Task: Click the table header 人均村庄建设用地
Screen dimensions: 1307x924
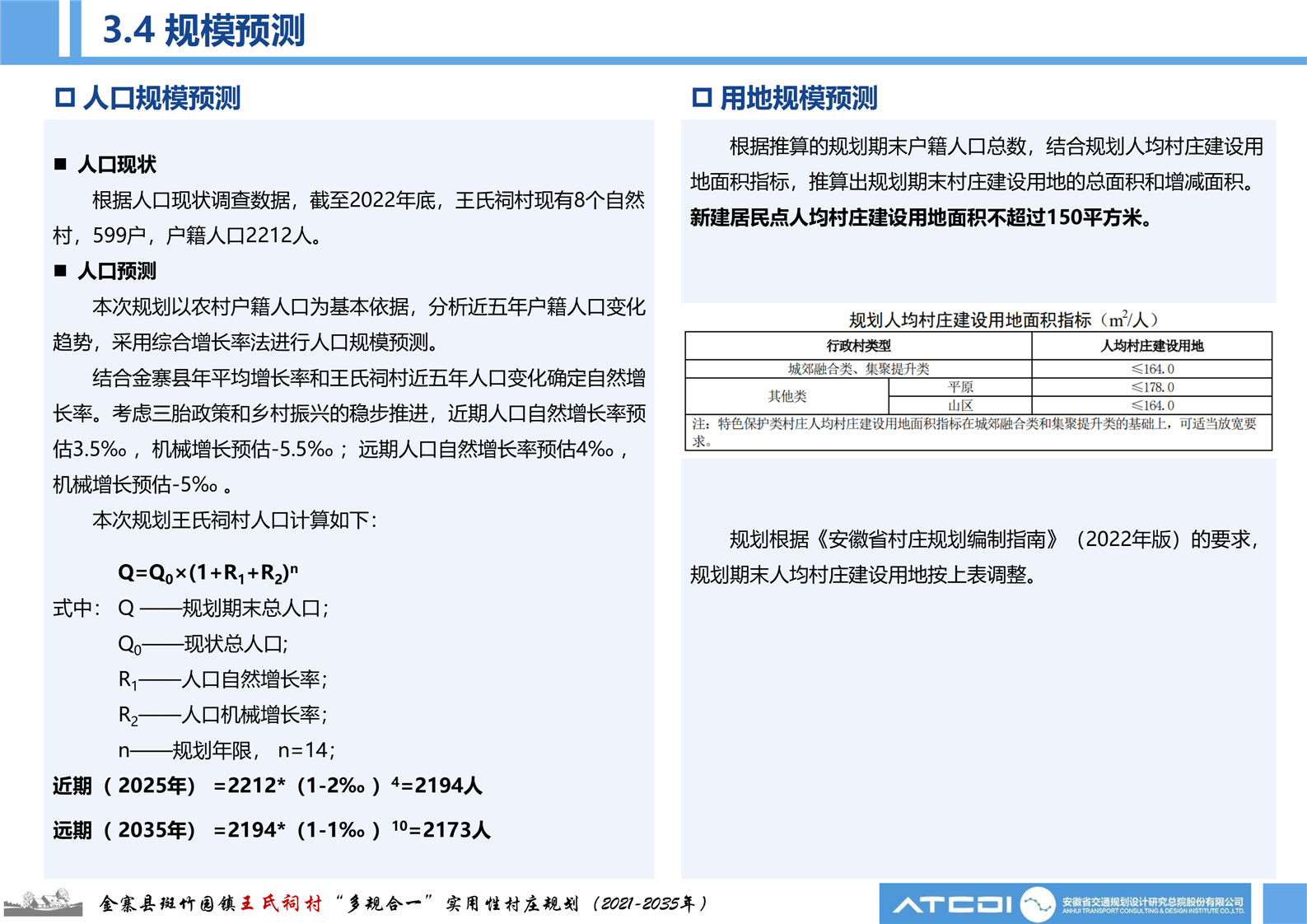Action: [1151, 346]
